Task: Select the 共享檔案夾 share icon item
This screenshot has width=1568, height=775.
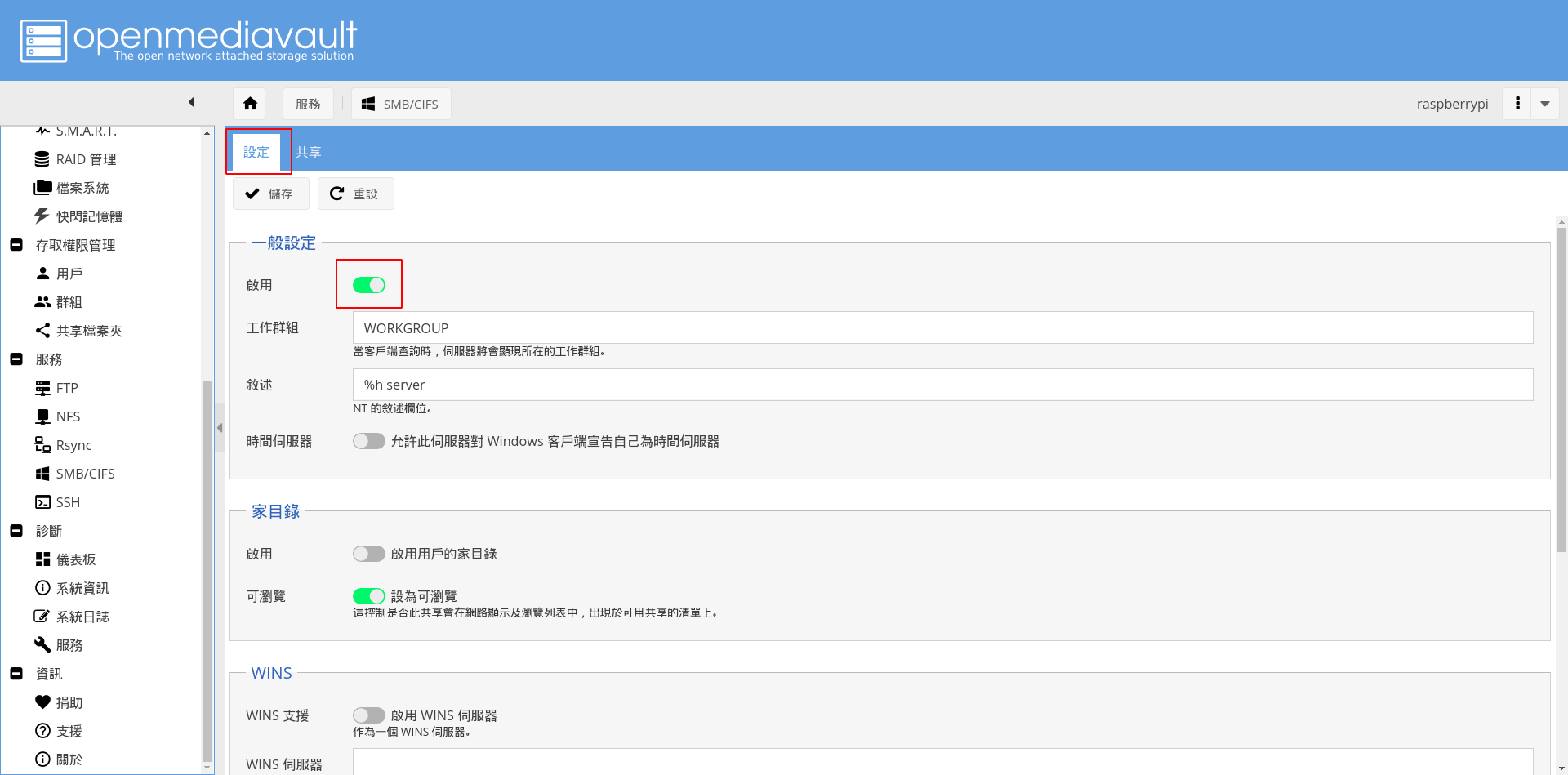Action: [87, 331]
